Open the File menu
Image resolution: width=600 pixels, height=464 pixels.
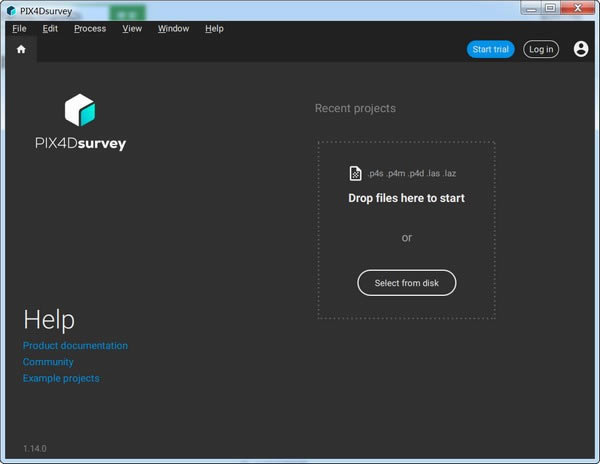click(19, 28)
